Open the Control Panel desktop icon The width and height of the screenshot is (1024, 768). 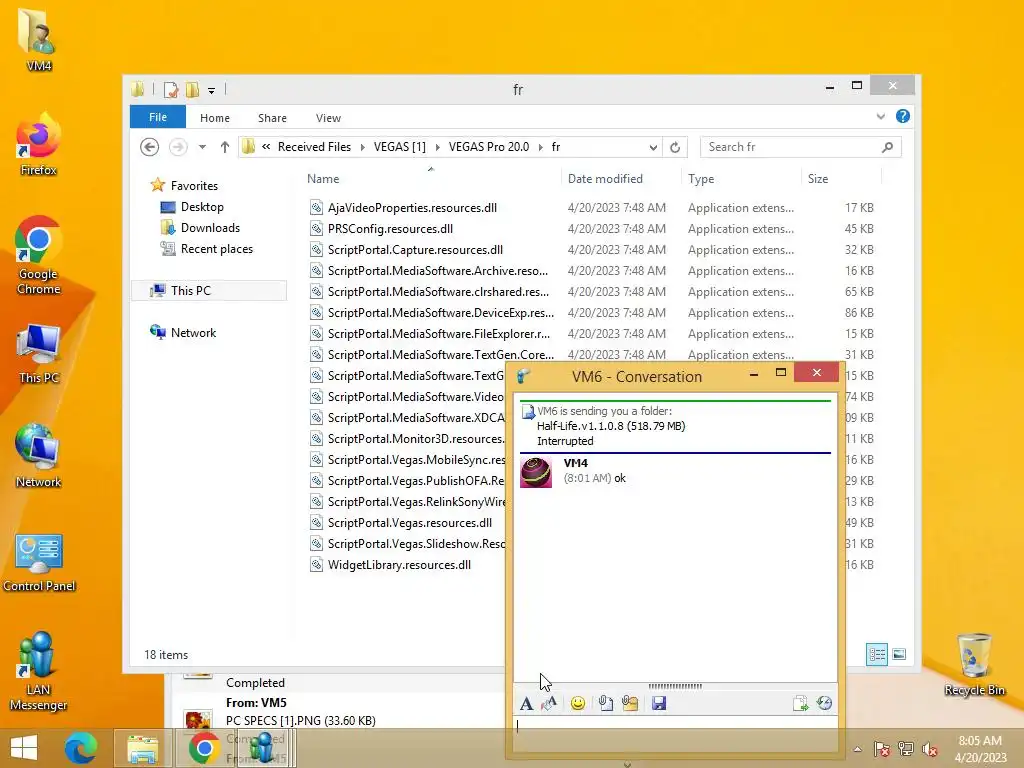click(x=39, y=562)
